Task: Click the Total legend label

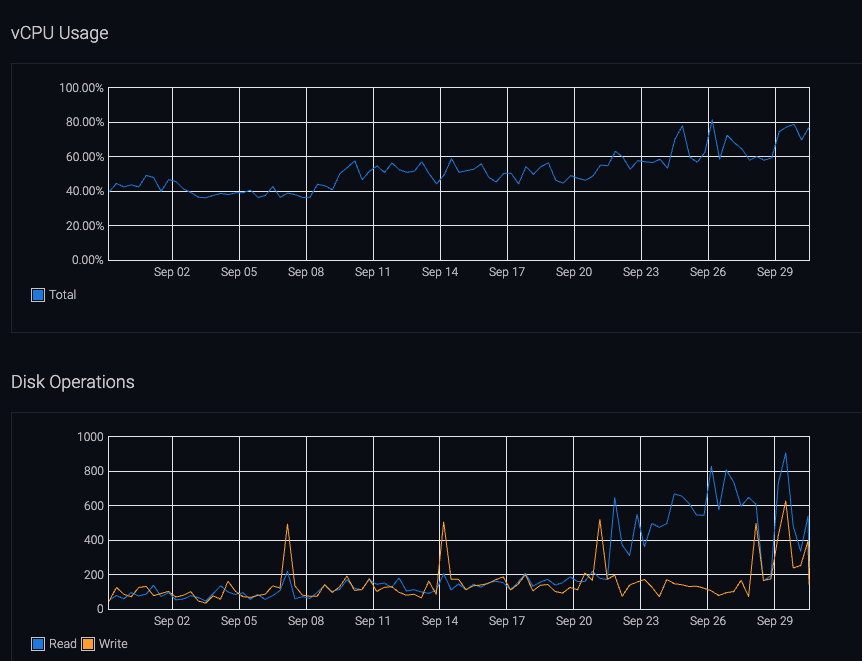Action: click(62, 295)
